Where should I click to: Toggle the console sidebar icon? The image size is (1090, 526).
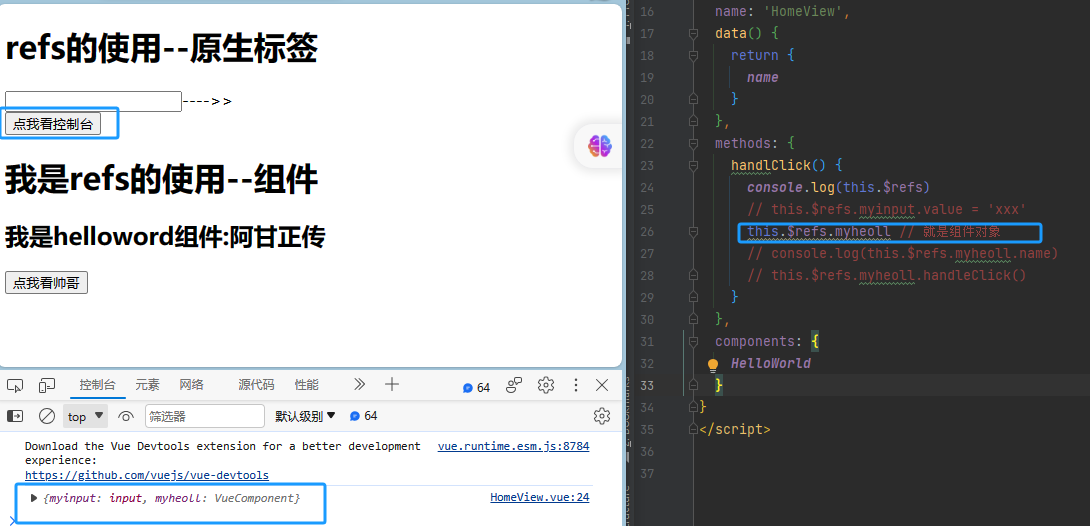pos(15,416)
